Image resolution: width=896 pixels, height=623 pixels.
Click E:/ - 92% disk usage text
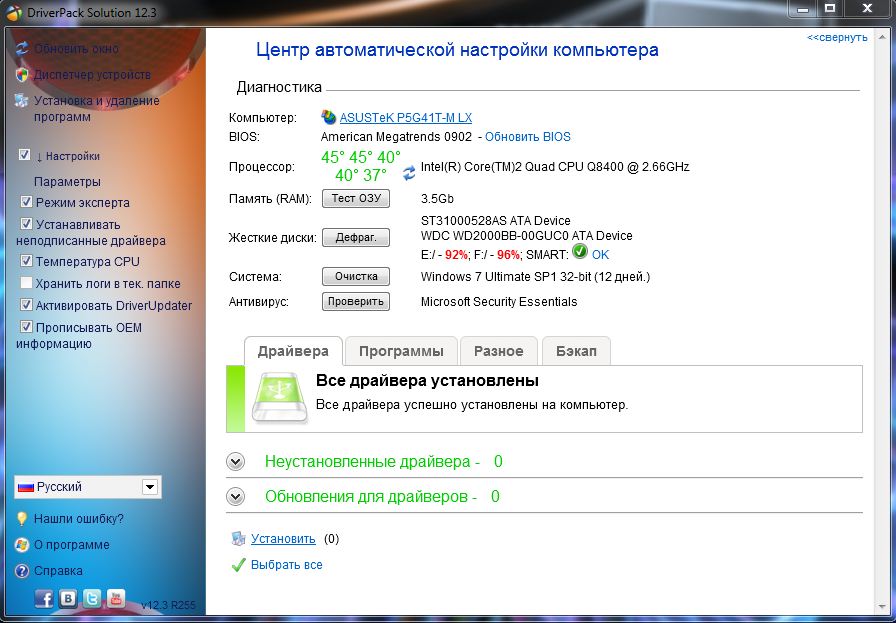(445, 255)
